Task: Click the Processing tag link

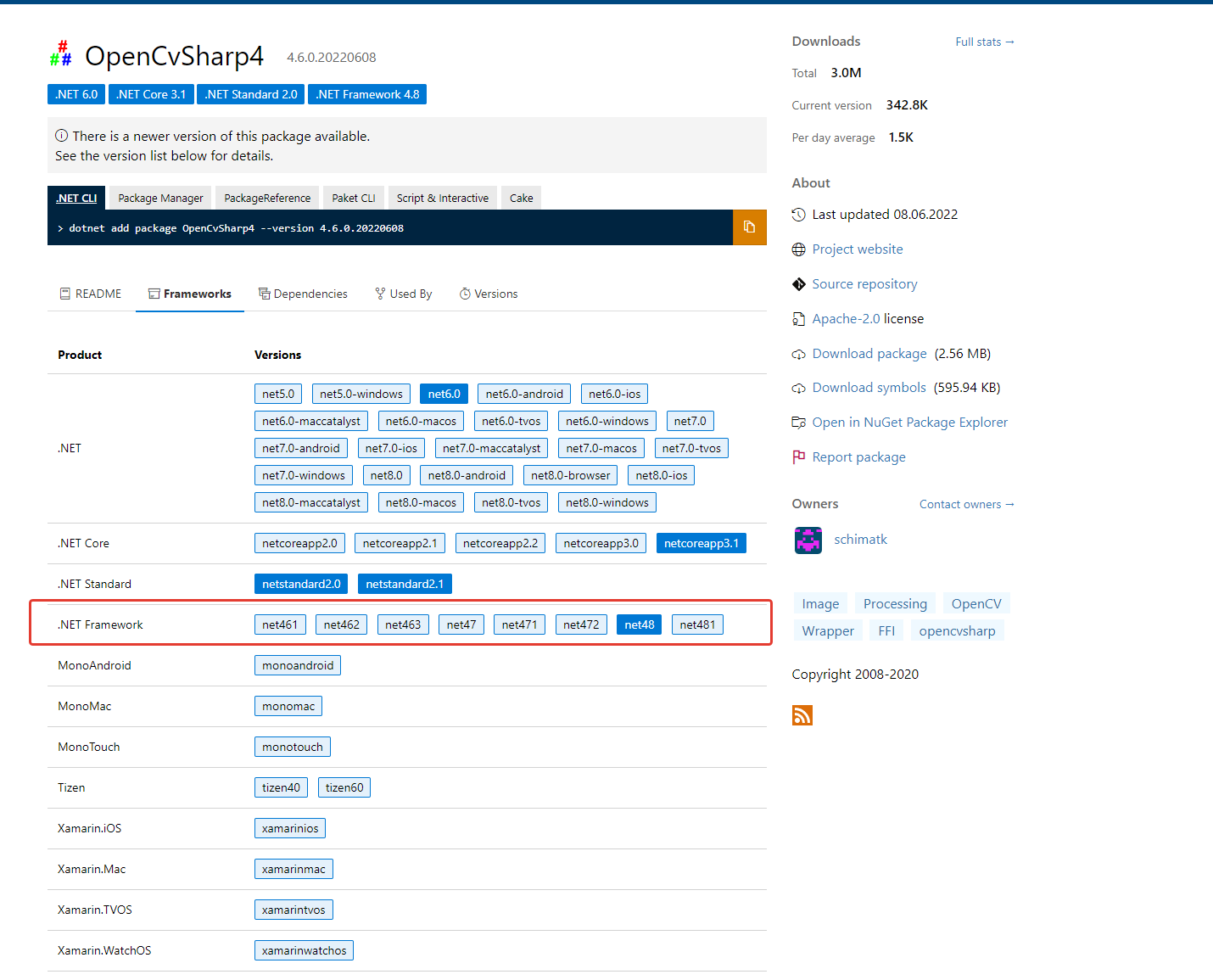Action: click(895, 604)
